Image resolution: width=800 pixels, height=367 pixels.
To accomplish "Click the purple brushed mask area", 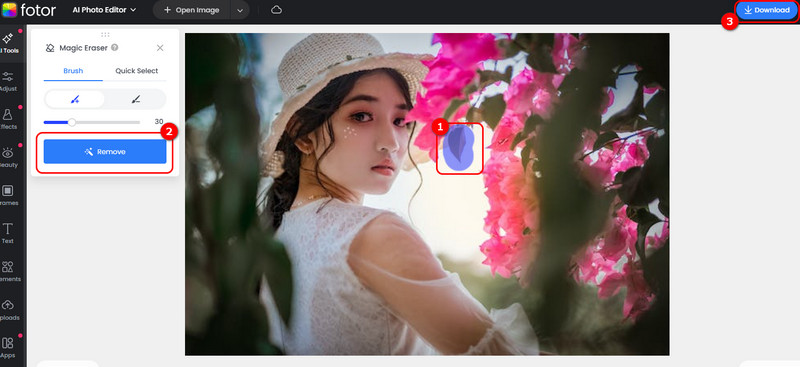I will (459, 148).
